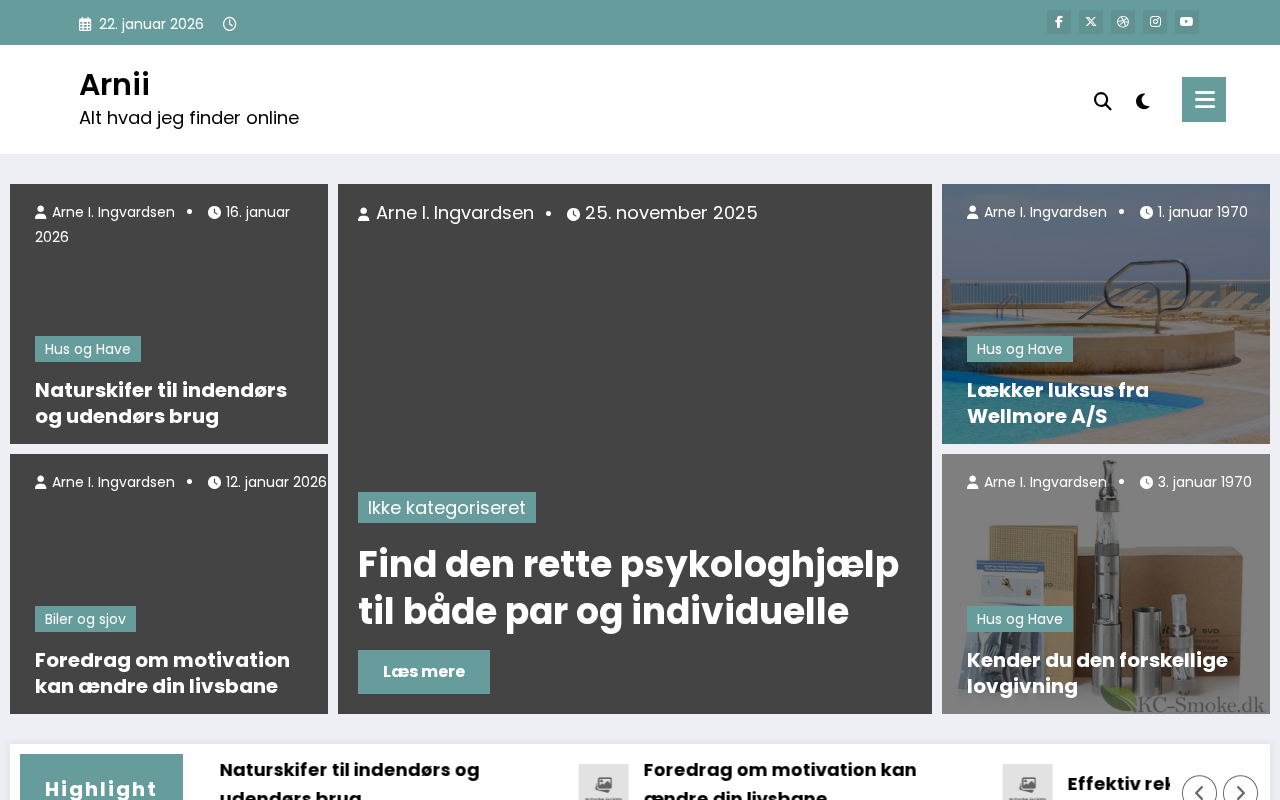Viewport: 1280px width, 800px height.
Task: Open the "25. november 2025" date link
Action: tap(662, 213)
